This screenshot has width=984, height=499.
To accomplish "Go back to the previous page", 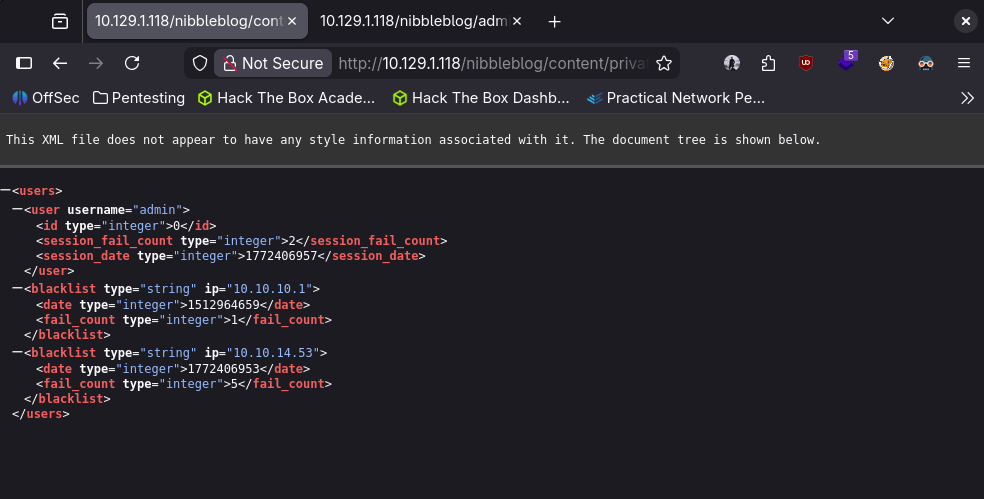I will pyautogui.click(x=60, y=63).
